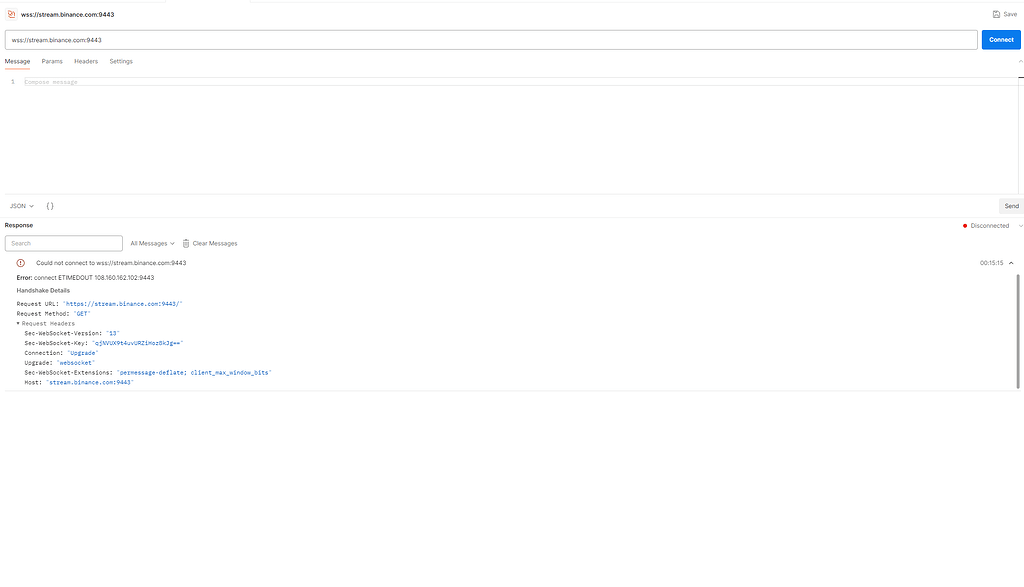
Task: Click the Sec-WebSocket-Extensions value
Action: [x=194, y=373]
